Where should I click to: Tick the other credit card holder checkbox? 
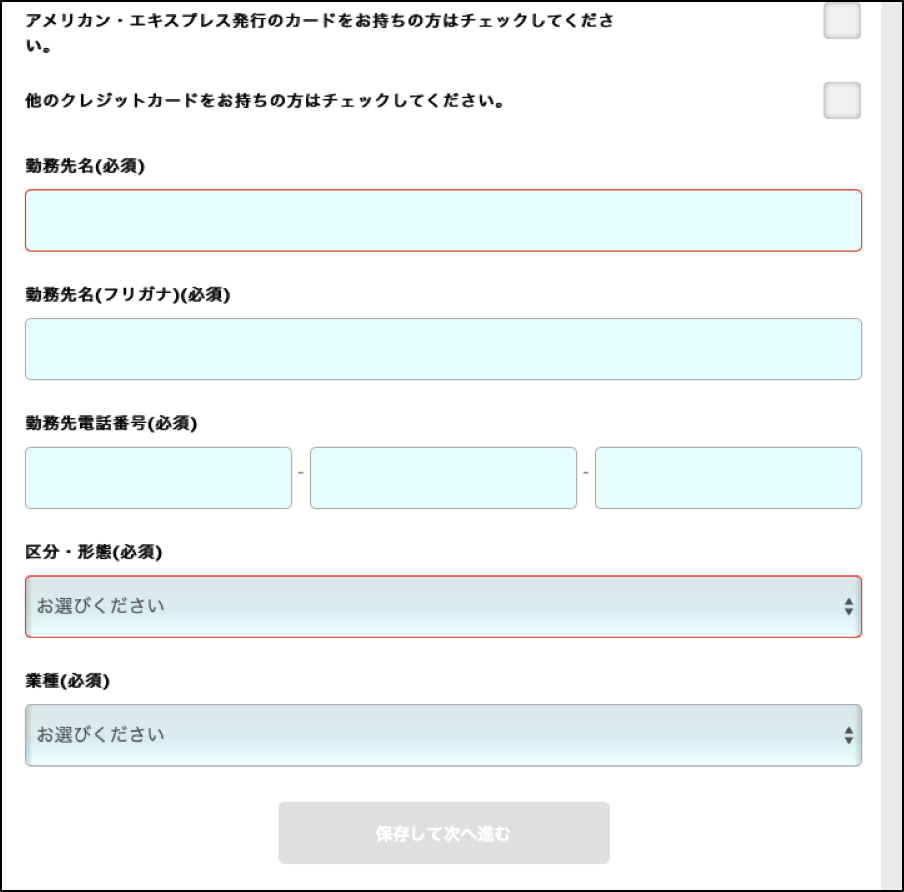coord(842,100)
